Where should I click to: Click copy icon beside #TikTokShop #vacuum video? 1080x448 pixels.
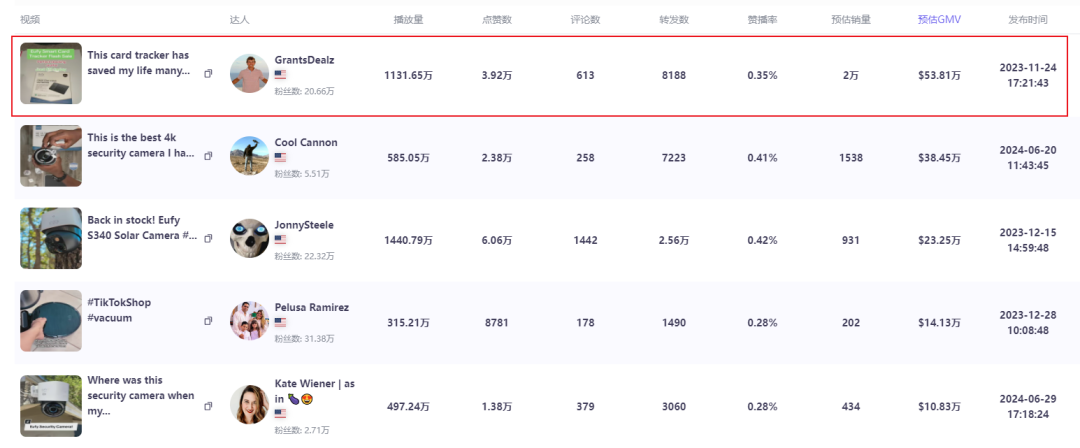coord(209,321)
